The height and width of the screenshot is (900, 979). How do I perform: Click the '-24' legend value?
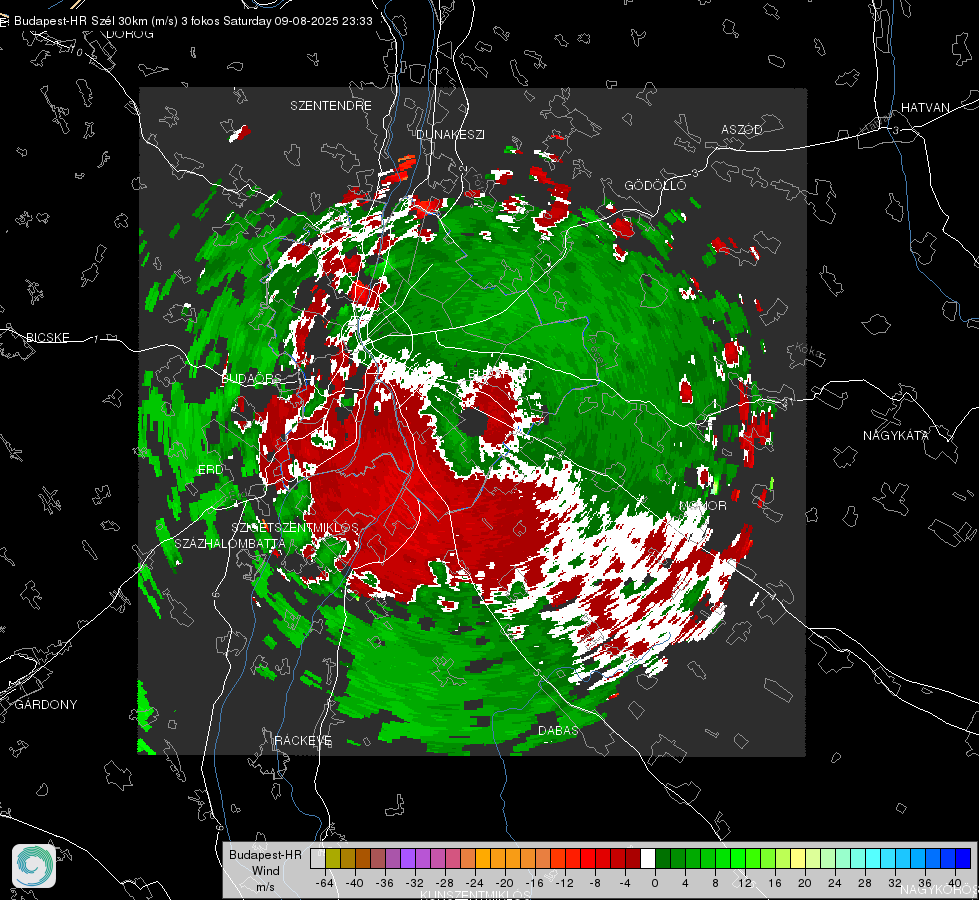(475, 883)
